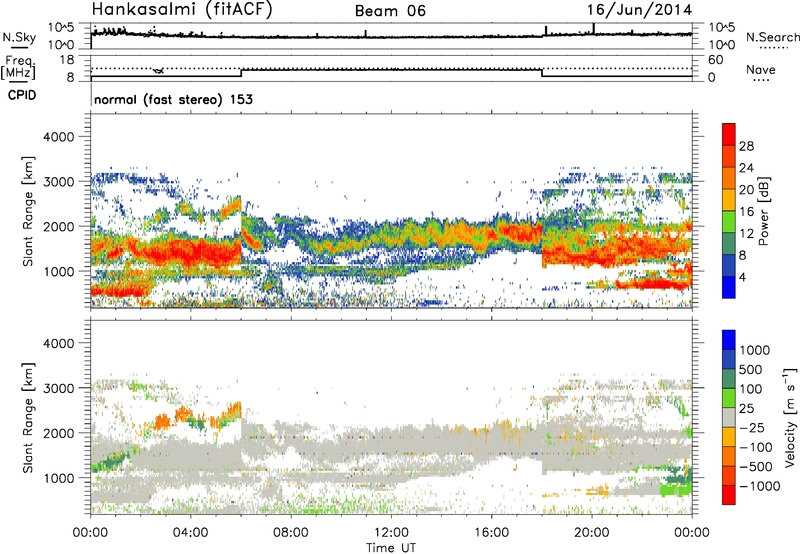Click the strong red power band near 04:00

[x=191, y=253]
